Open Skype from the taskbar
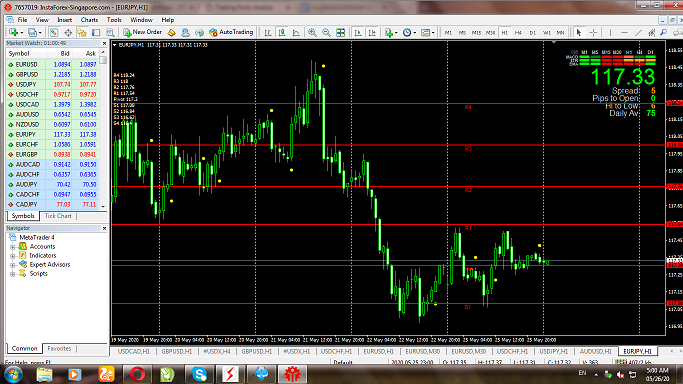Viewport: 683px width, 384px height. (x=199, y=374)
